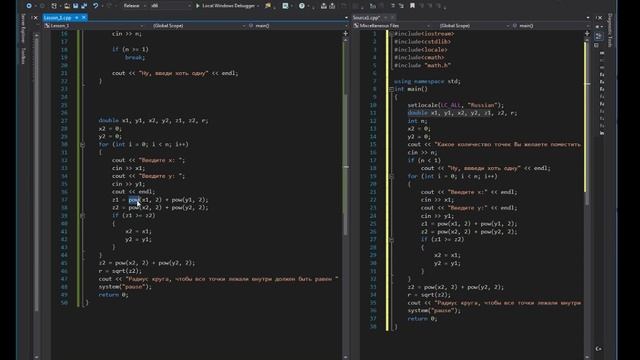Screen dimensions: 640x360
Task: Switch to the Lesson_1.cpp tab
Action: point(58,18)
